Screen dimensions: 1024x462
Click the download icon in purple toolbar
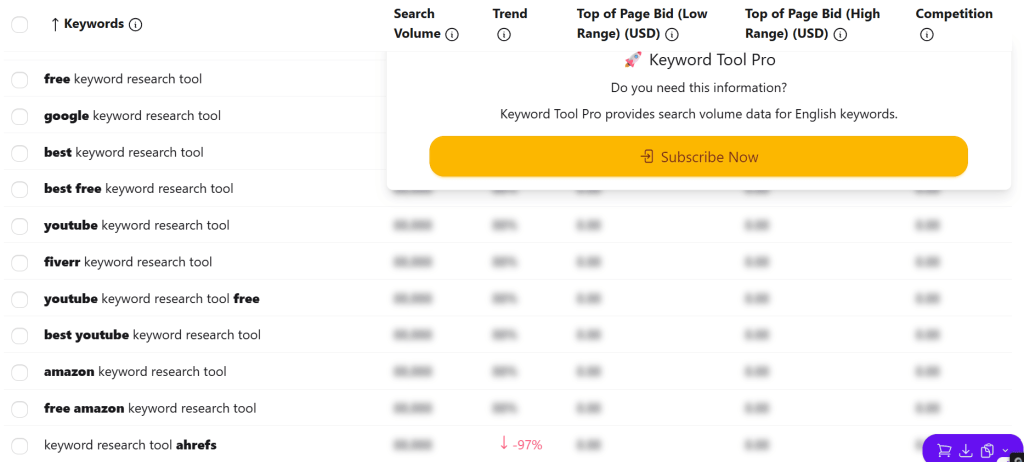pyautogui.click(x=966, y=450)
